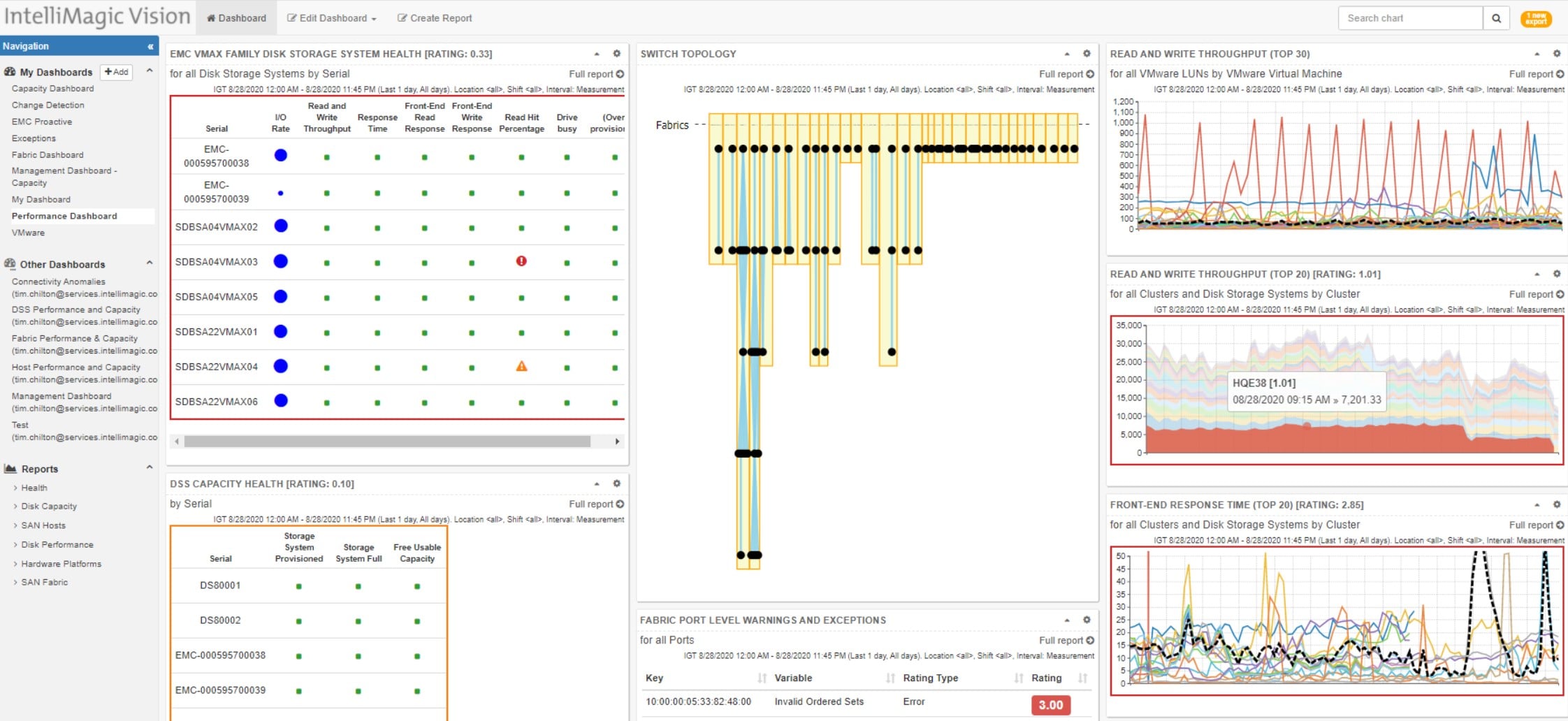1568x721 pixels.
Task: Click the blue I/O Rate dot for SDBSA04VMAX02
Action: click(x=281, y=226)
